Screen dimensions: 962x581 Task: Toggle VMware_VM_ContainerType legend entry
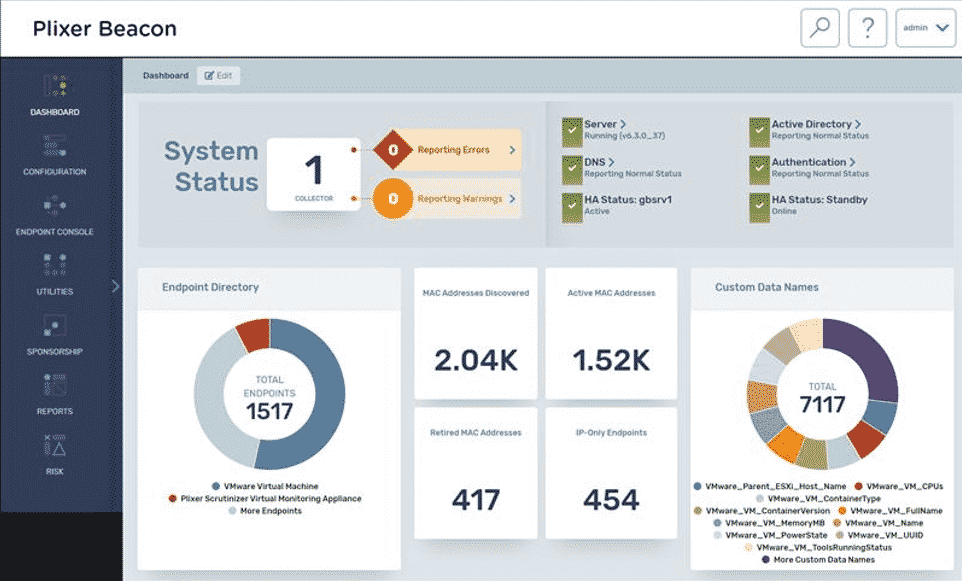pos(818,498)
